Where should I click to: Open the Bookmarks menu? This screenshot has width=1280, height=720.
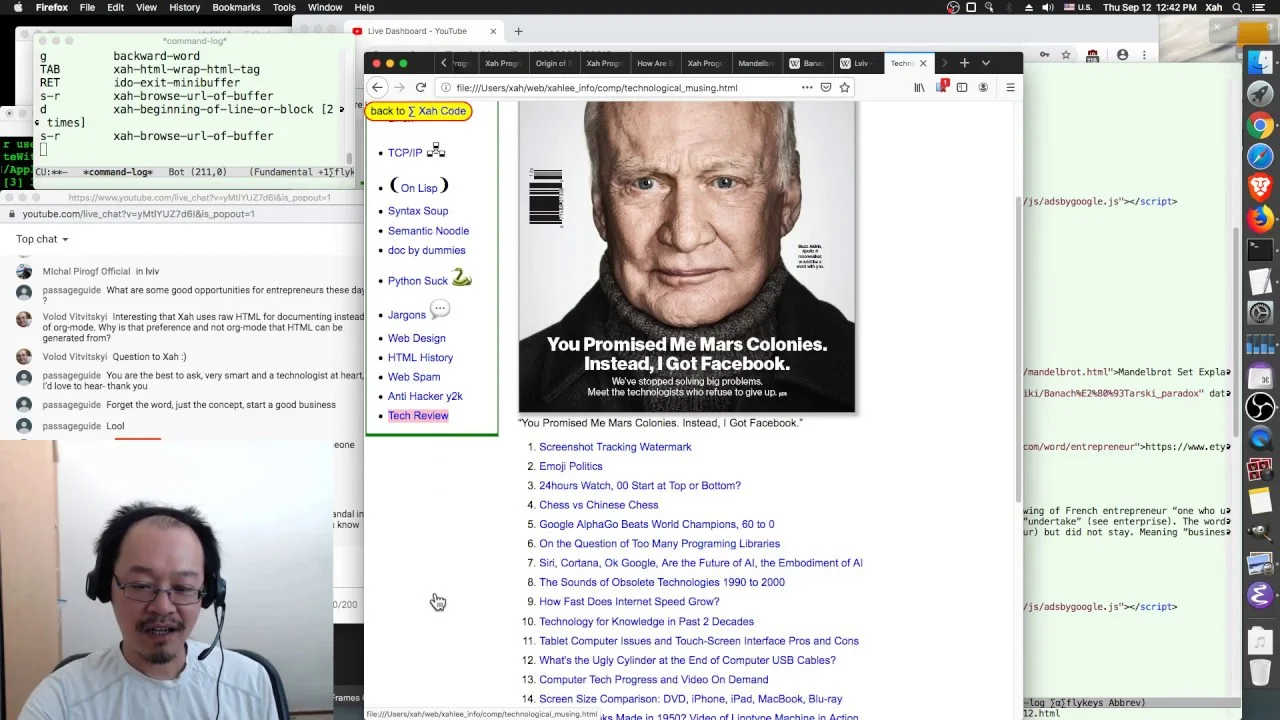coord(236,7)
